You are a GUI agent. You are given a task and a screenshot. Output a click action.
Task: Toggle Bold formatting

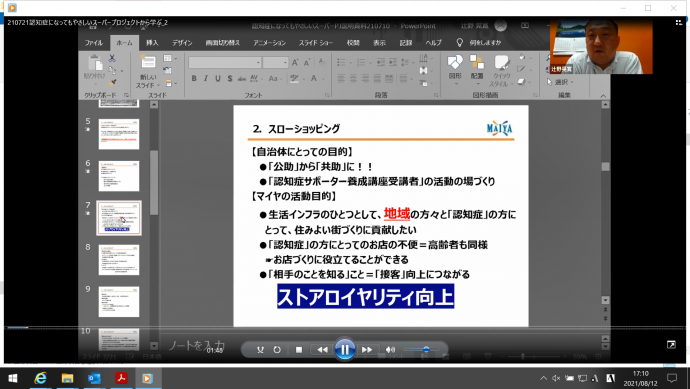pos(194,78)
